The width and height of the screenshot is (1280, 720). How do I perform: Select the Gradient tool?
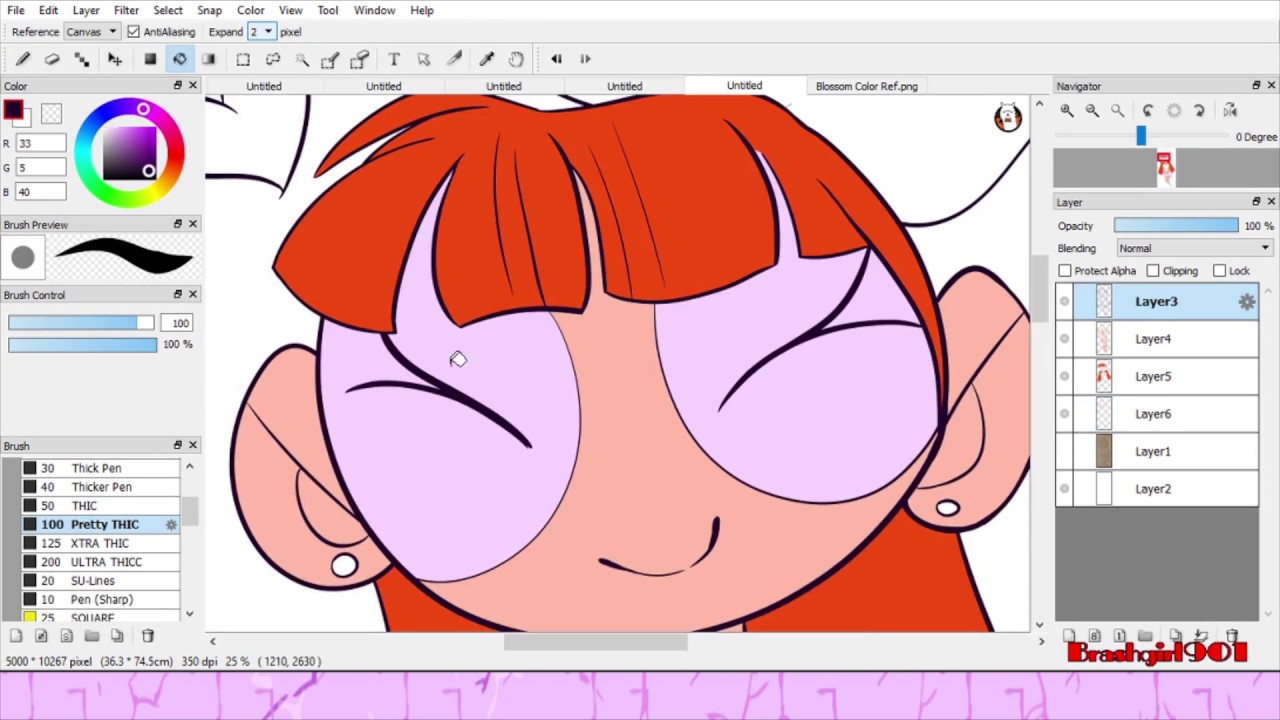[x=209, y=59]
